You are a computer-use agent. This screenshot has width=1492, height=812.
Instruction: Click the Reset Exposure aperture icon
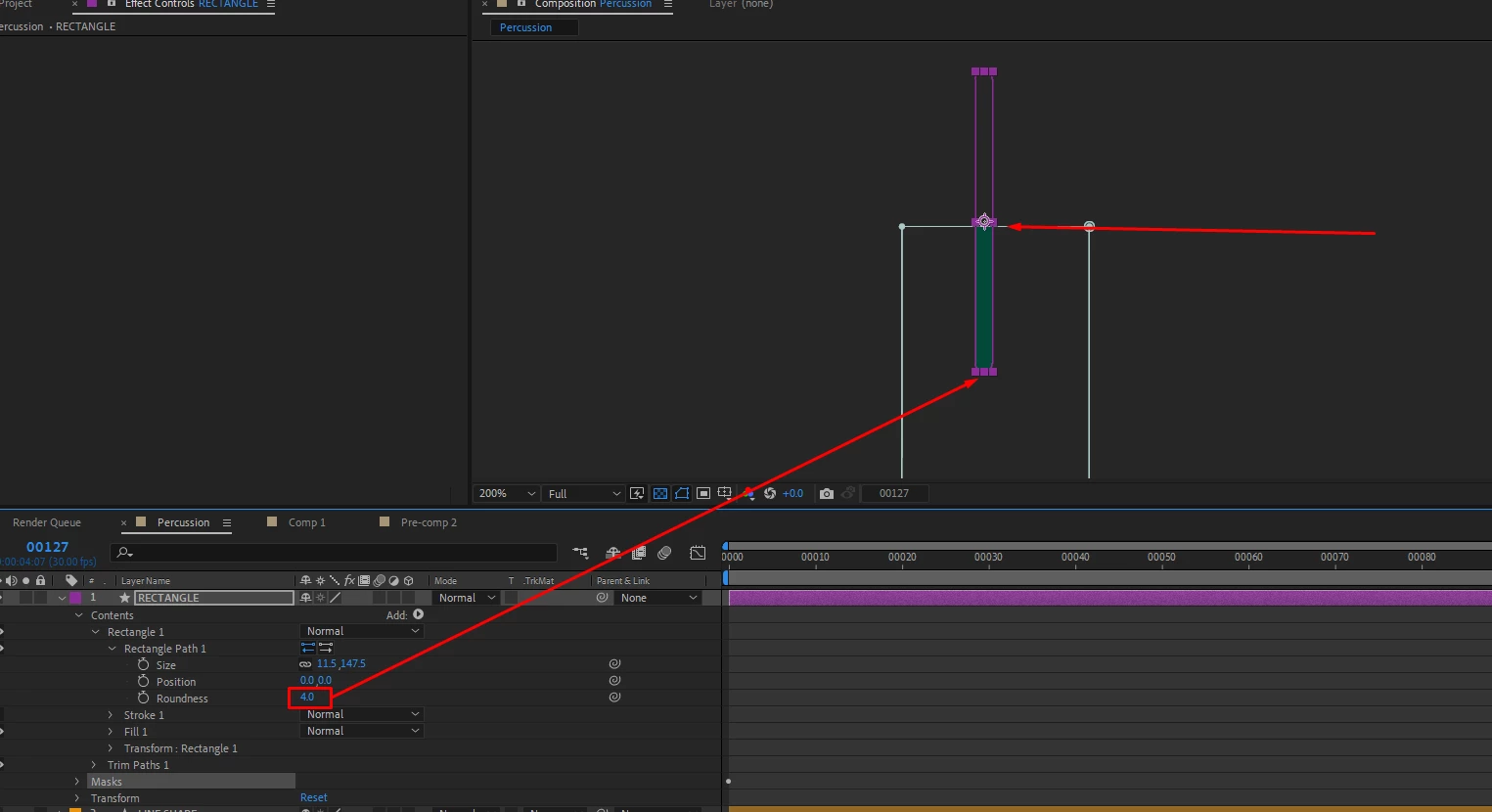click(x=770, y=493)
